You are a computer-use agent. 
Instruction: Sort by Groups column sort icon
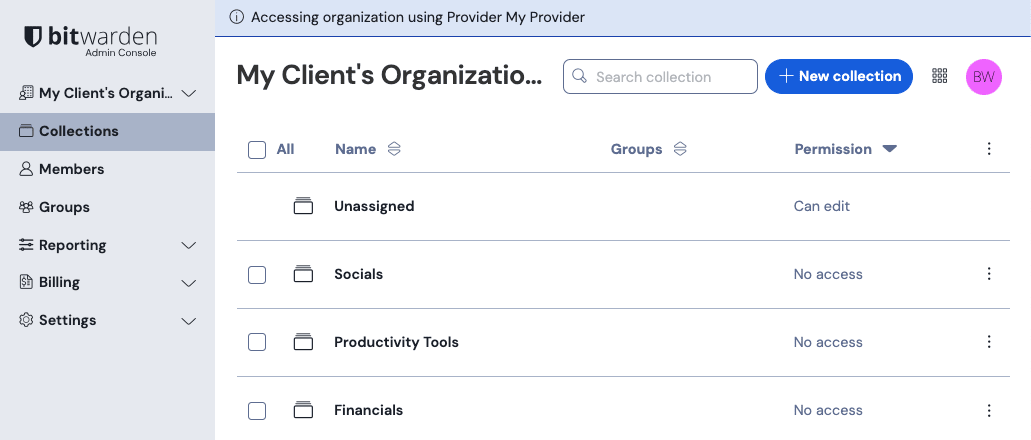coord(680,149)
